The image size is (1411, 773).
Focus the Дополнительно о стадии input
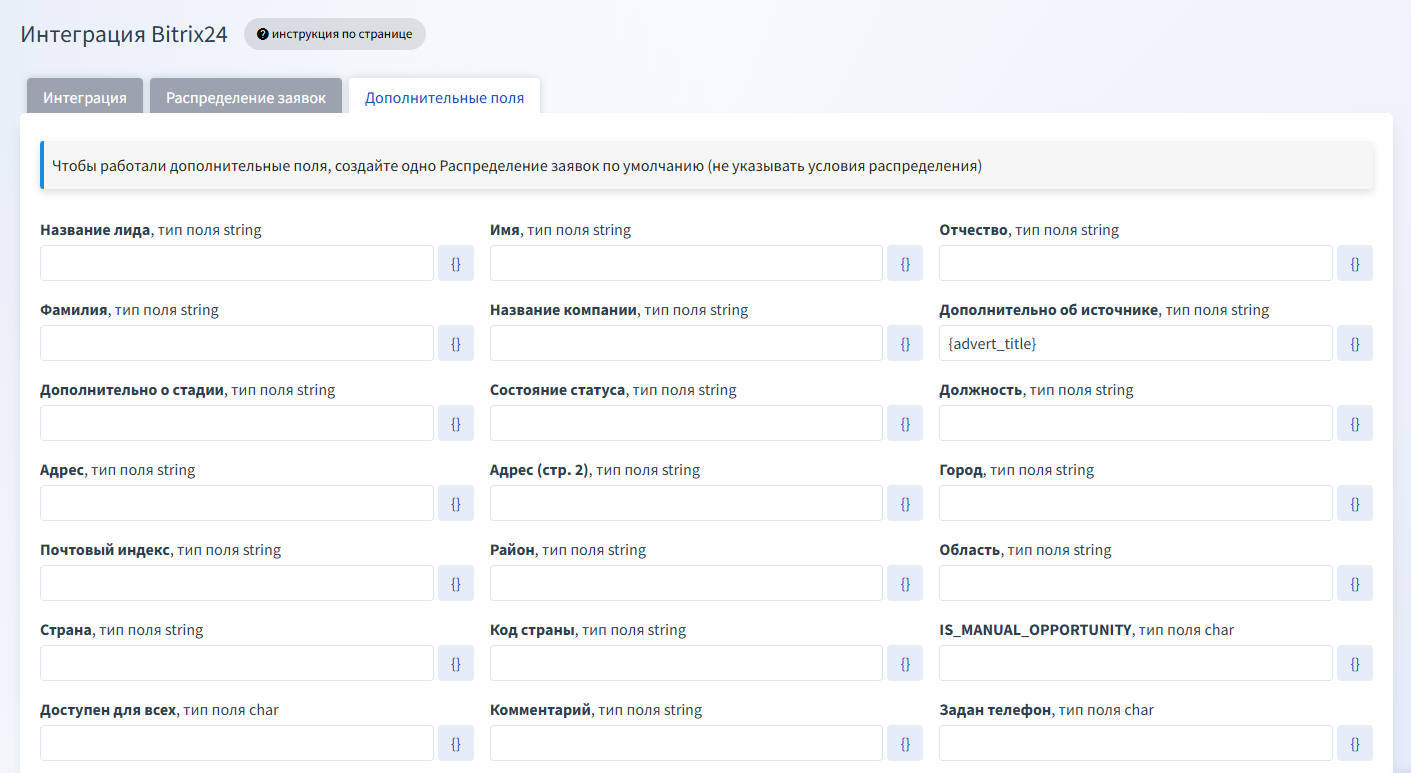[x=237, y=423]
